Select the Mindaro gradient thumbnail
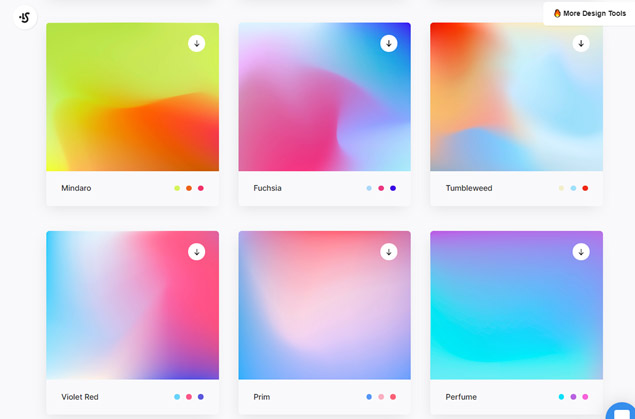Screen dimensions: 635x419 click(x=132, y=97)
